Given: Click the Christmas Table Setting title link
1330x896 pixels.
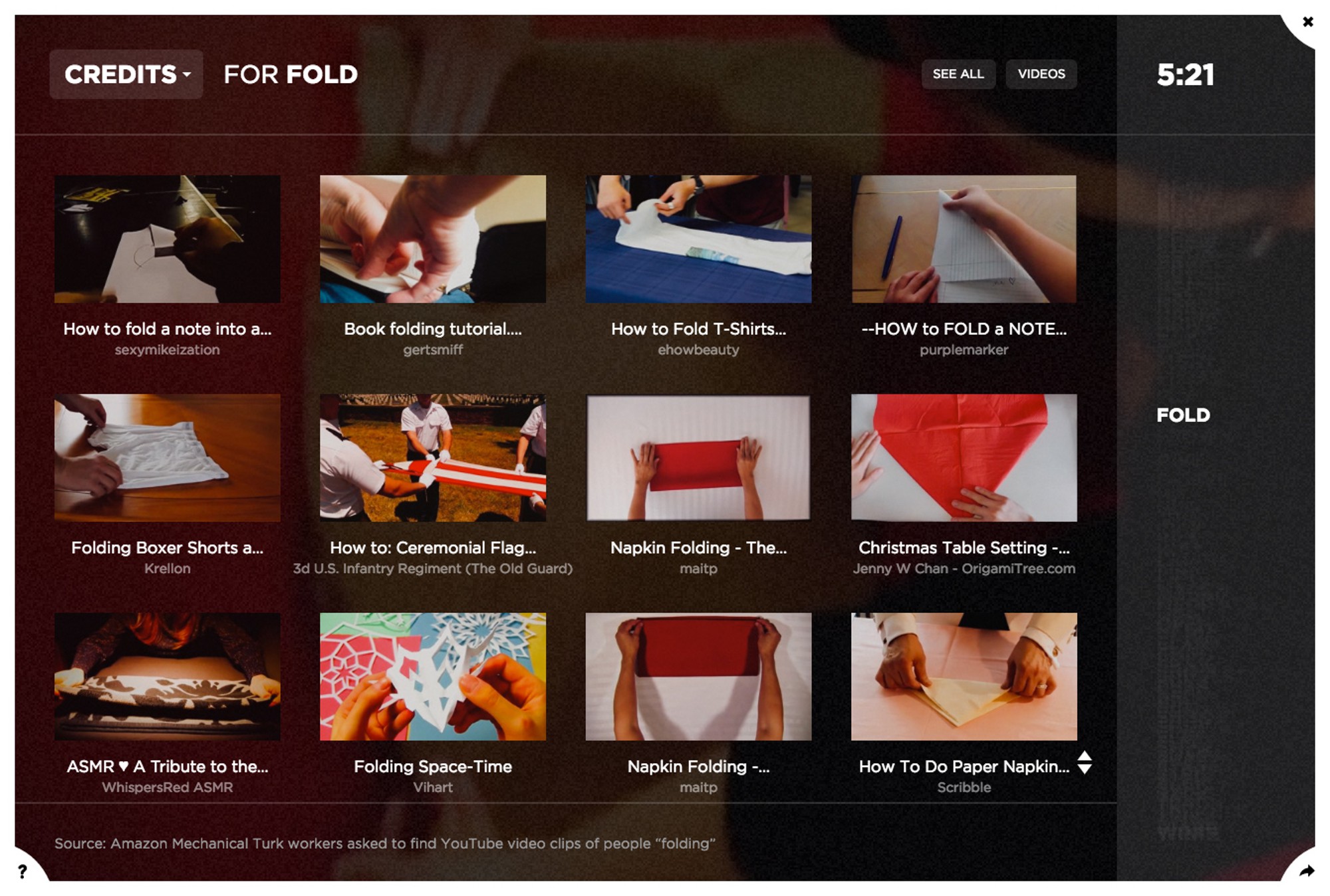Looking at the screenshot, I should (964, 548).
